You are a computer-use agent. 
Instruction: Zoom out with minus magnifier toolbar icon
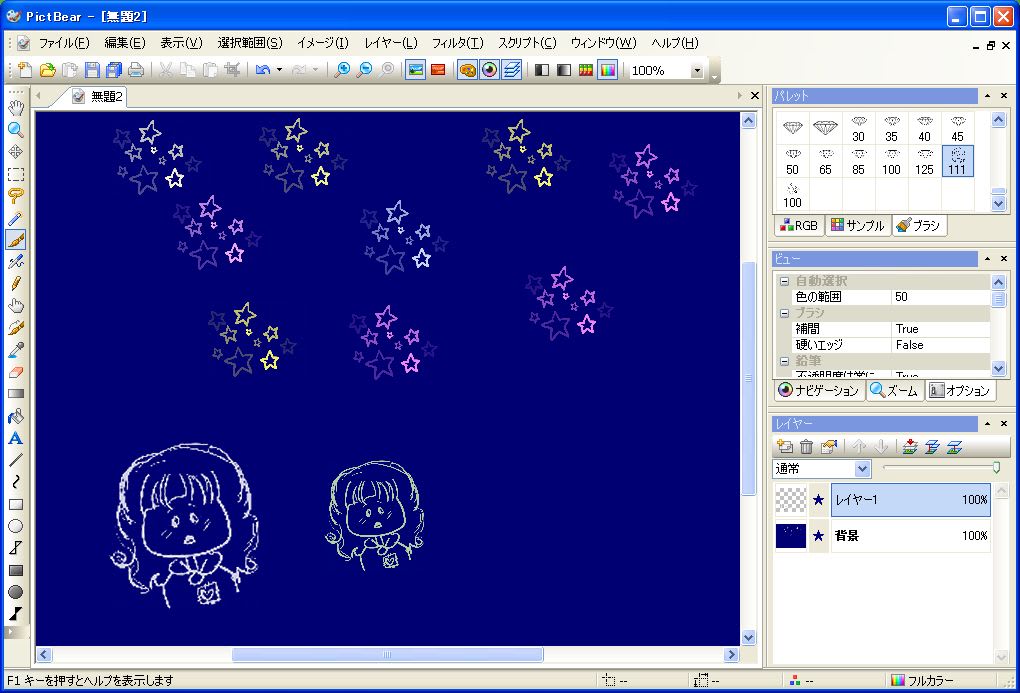click(365, 70)
